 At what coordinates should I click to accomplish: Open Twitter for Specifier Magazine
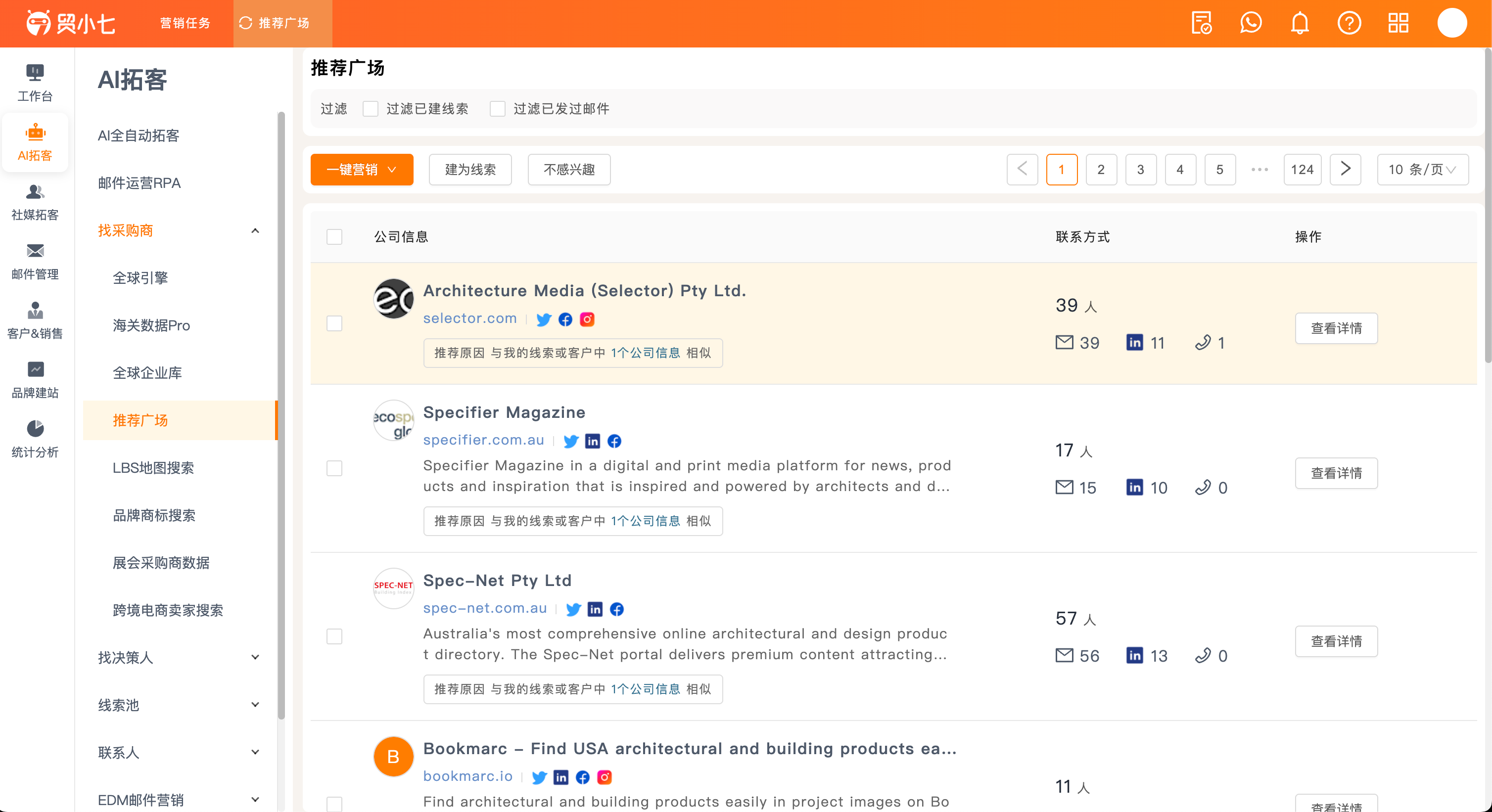pos(570,441)
